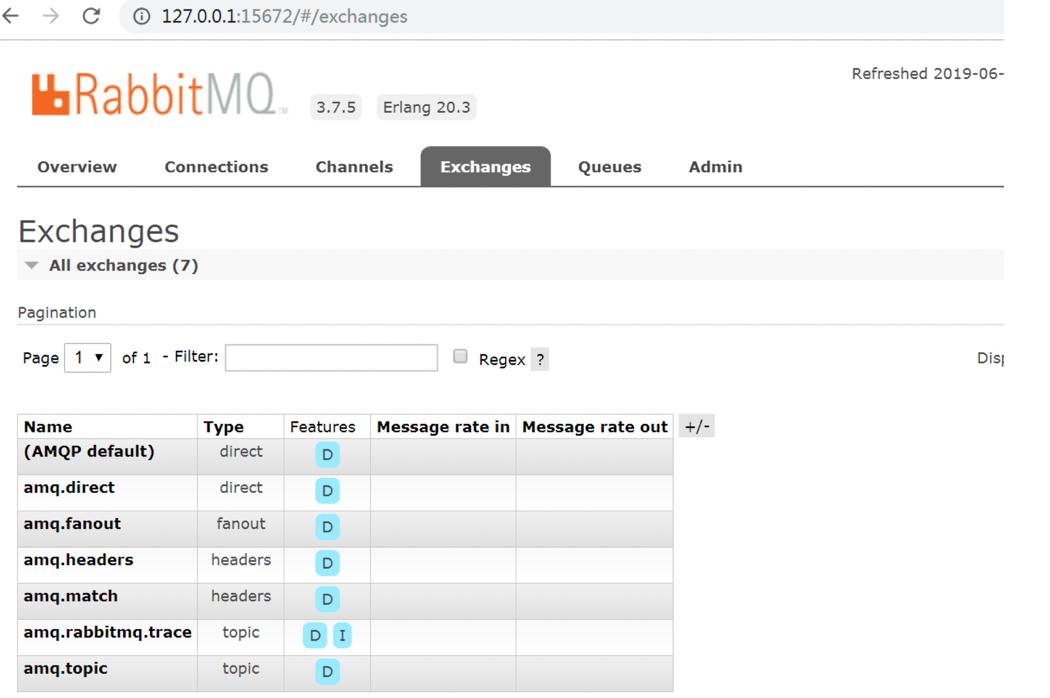Click the I internal badge for amq.rabbitmq.trace
Viewport: 1050px width, 698px height.
pyautogui.click(x=342, y=636)
